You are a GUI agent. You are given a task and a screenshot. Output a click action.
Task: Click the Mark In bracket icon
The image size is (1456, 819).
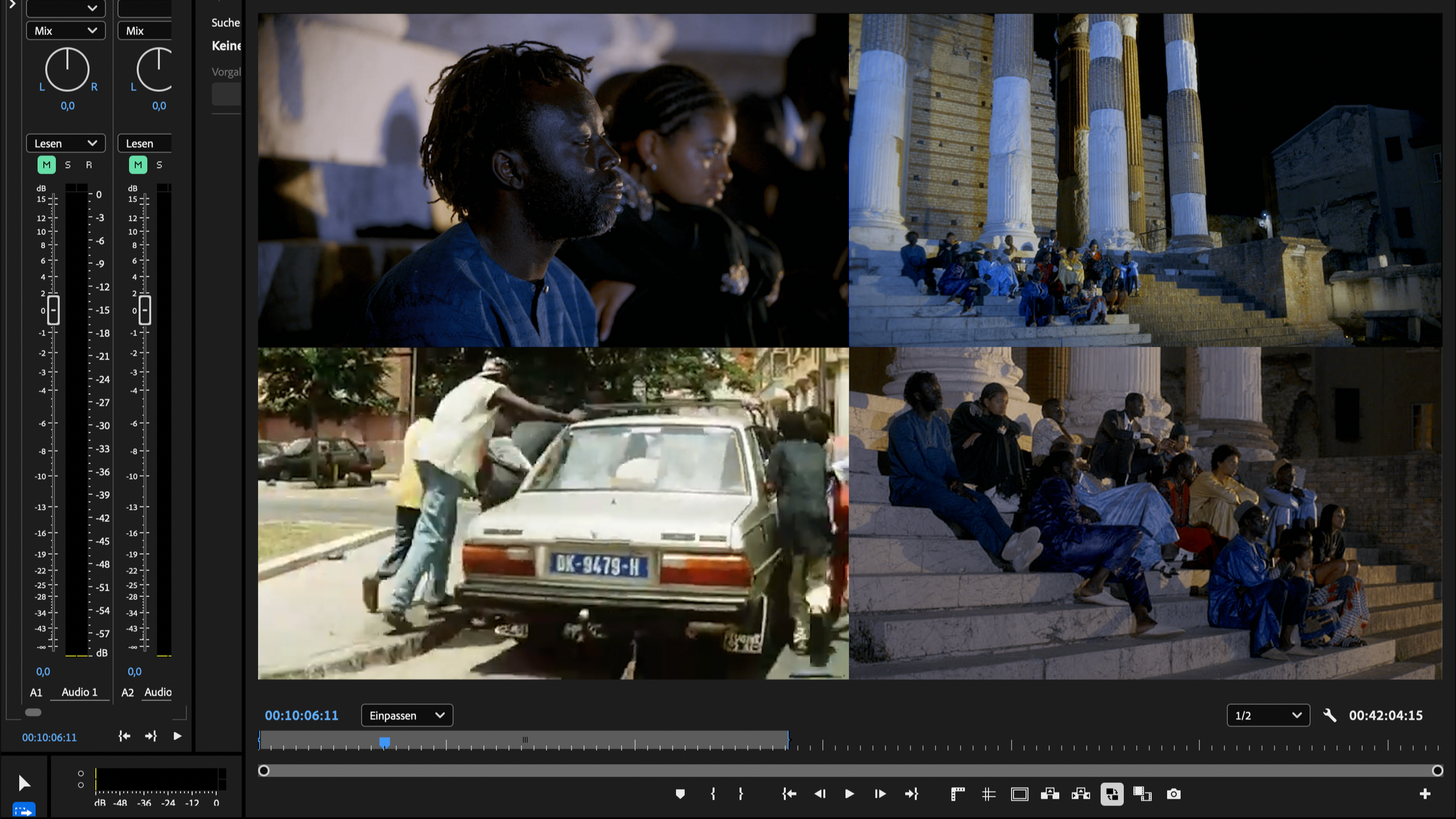tap(713, 794)
